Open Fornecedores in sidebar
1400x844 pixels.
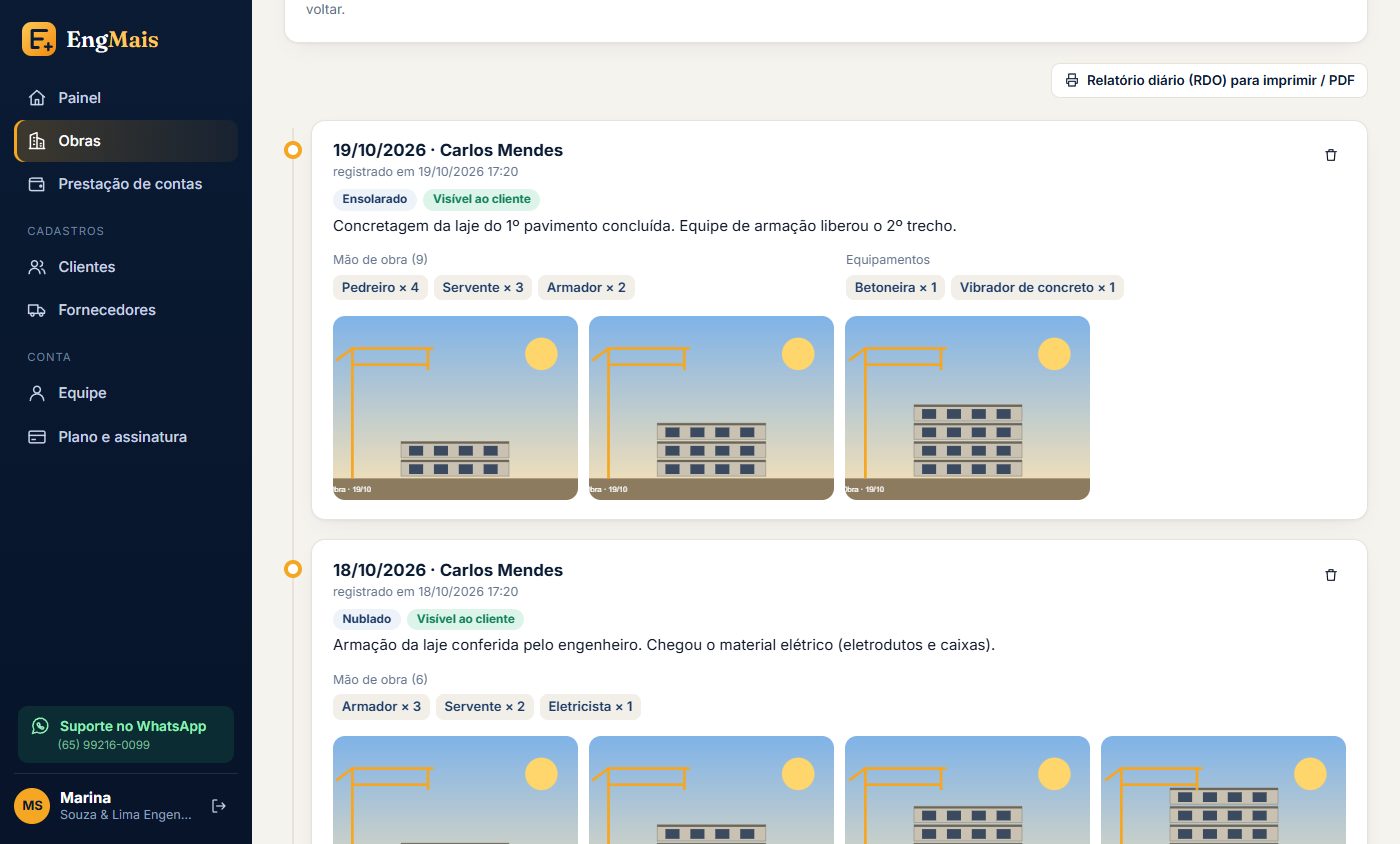tap(126, 310)
